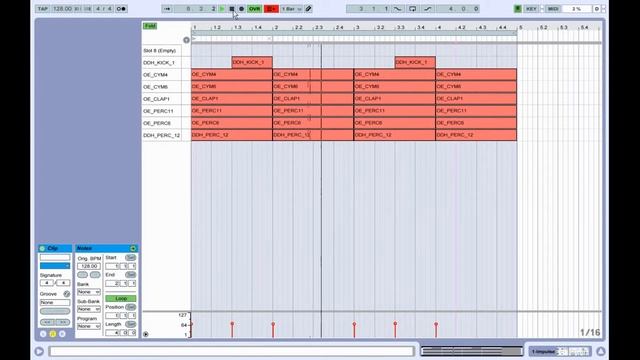The height and width of the screenshot is (360, 640).
Task: Select the velocity marker at bar 3
Action: tap(354, 324)
